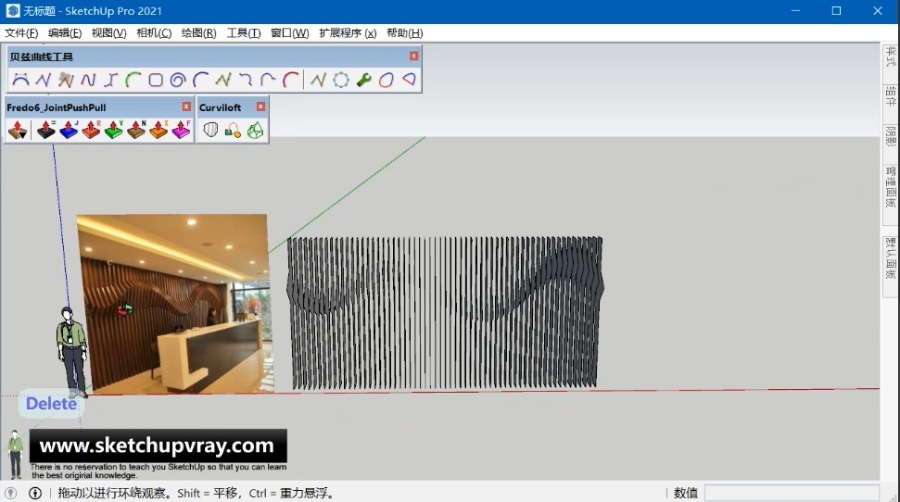
Task: Open the 绘图(R) menu
Action: click(199, 33)
